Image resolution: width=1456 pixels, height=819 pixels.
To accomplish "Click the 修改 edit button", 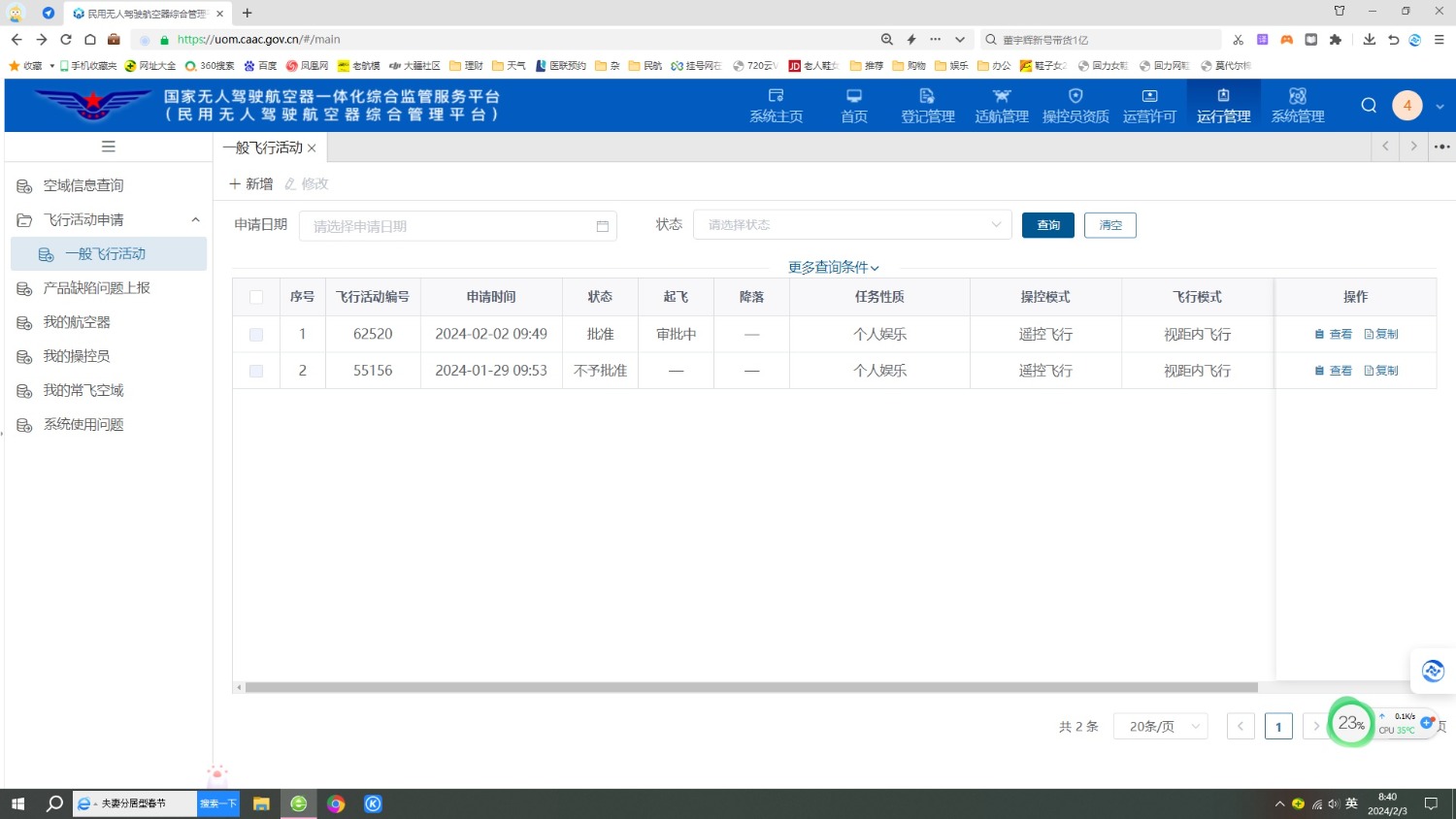I will click(x=307, y=183).
